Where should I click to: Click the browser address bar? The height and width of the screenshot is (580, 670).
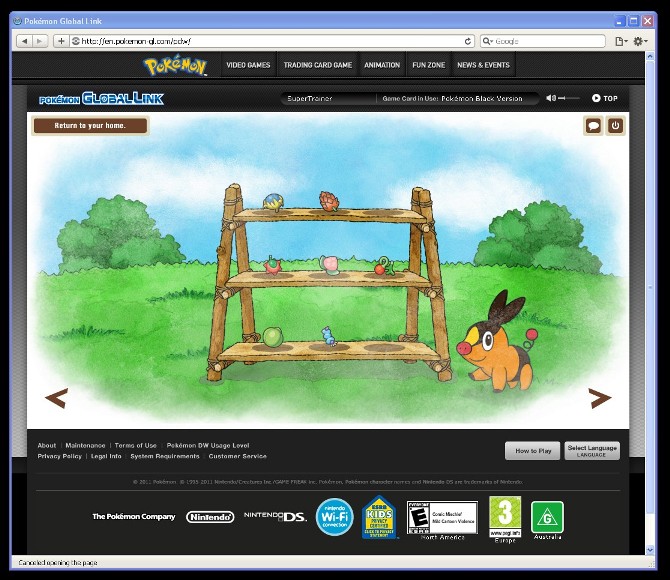pos(270,41)
